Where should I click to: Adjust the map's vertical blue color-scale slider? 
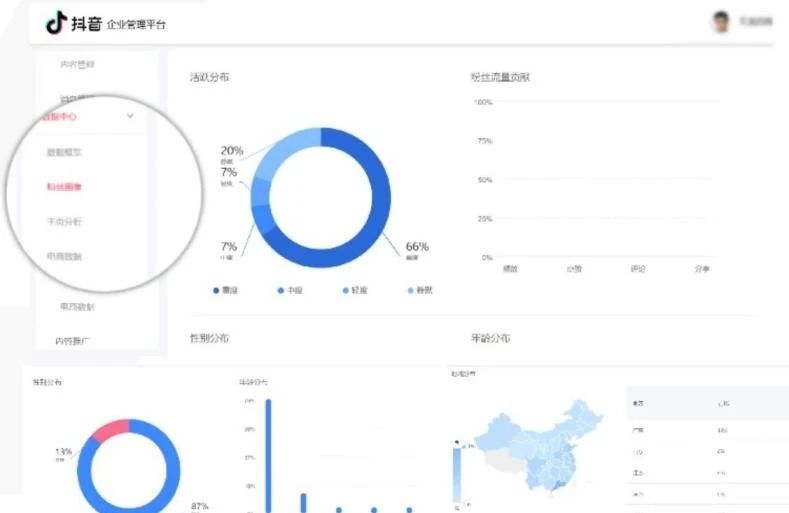coord(457,474)
